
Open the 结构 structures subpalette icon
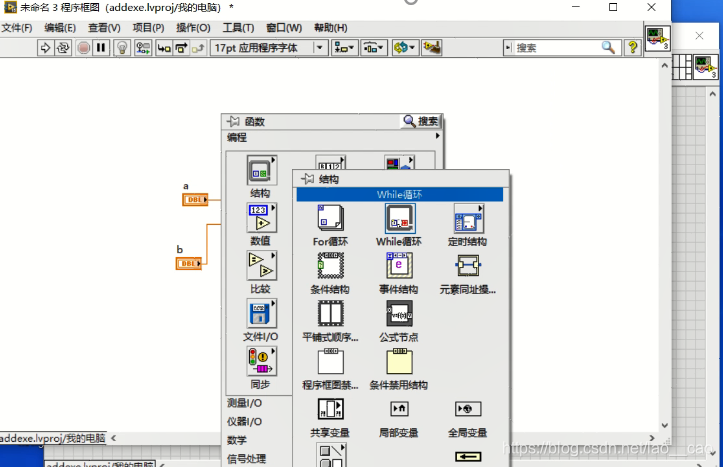pos(261,171)
